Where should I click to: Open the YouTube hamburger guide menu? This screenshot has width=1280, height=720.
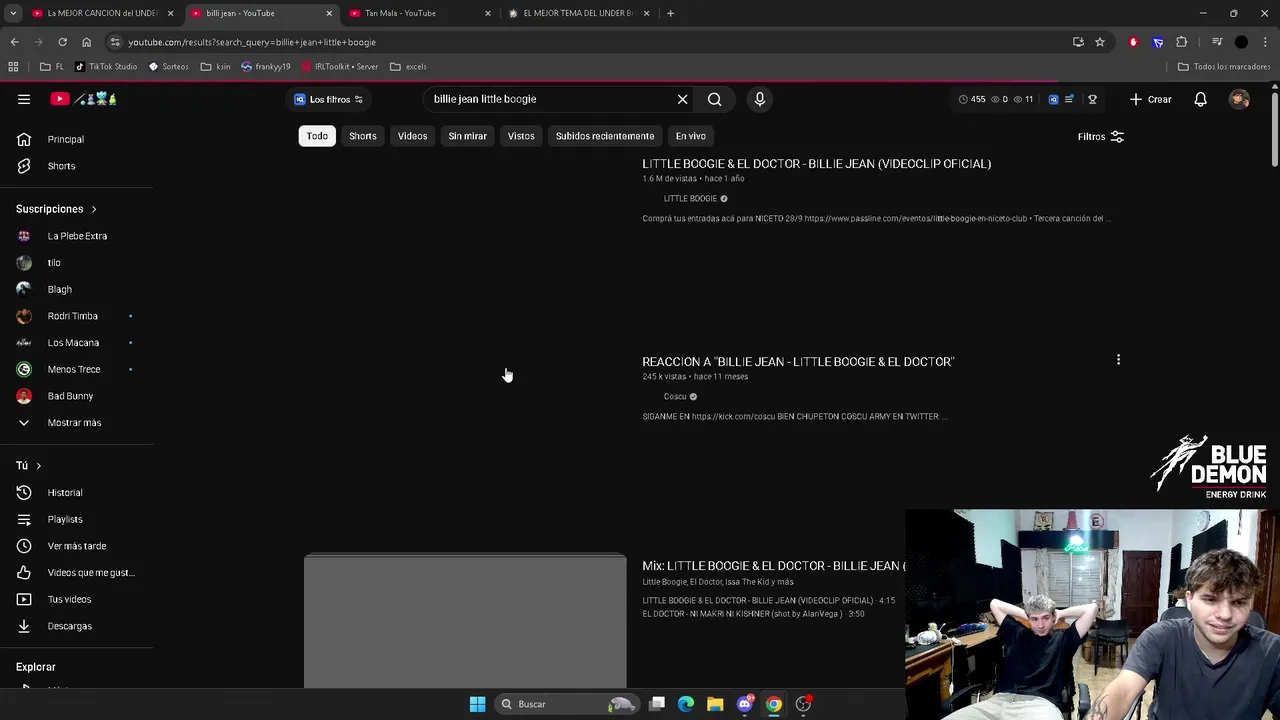point(24,99)
